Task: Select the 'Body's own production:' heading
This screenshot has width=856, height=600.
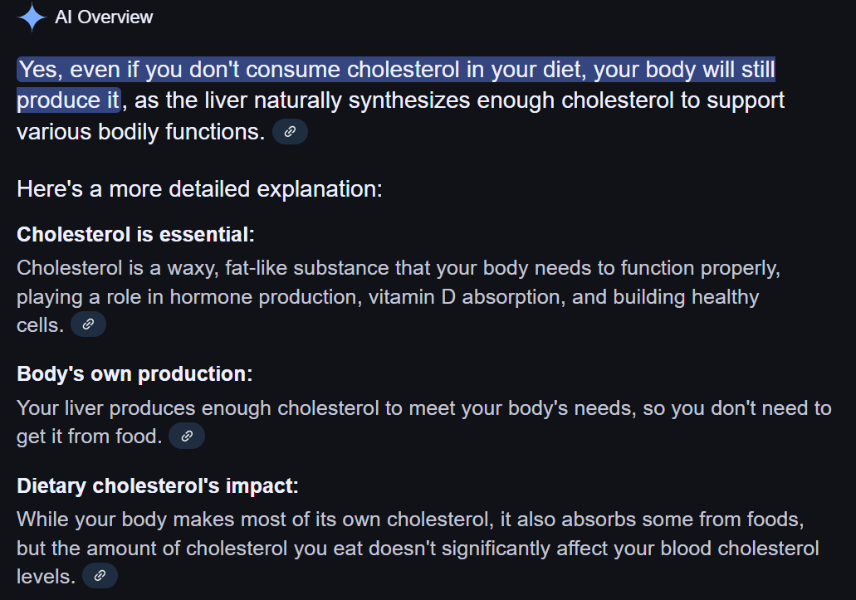Action: coord(134,375)
